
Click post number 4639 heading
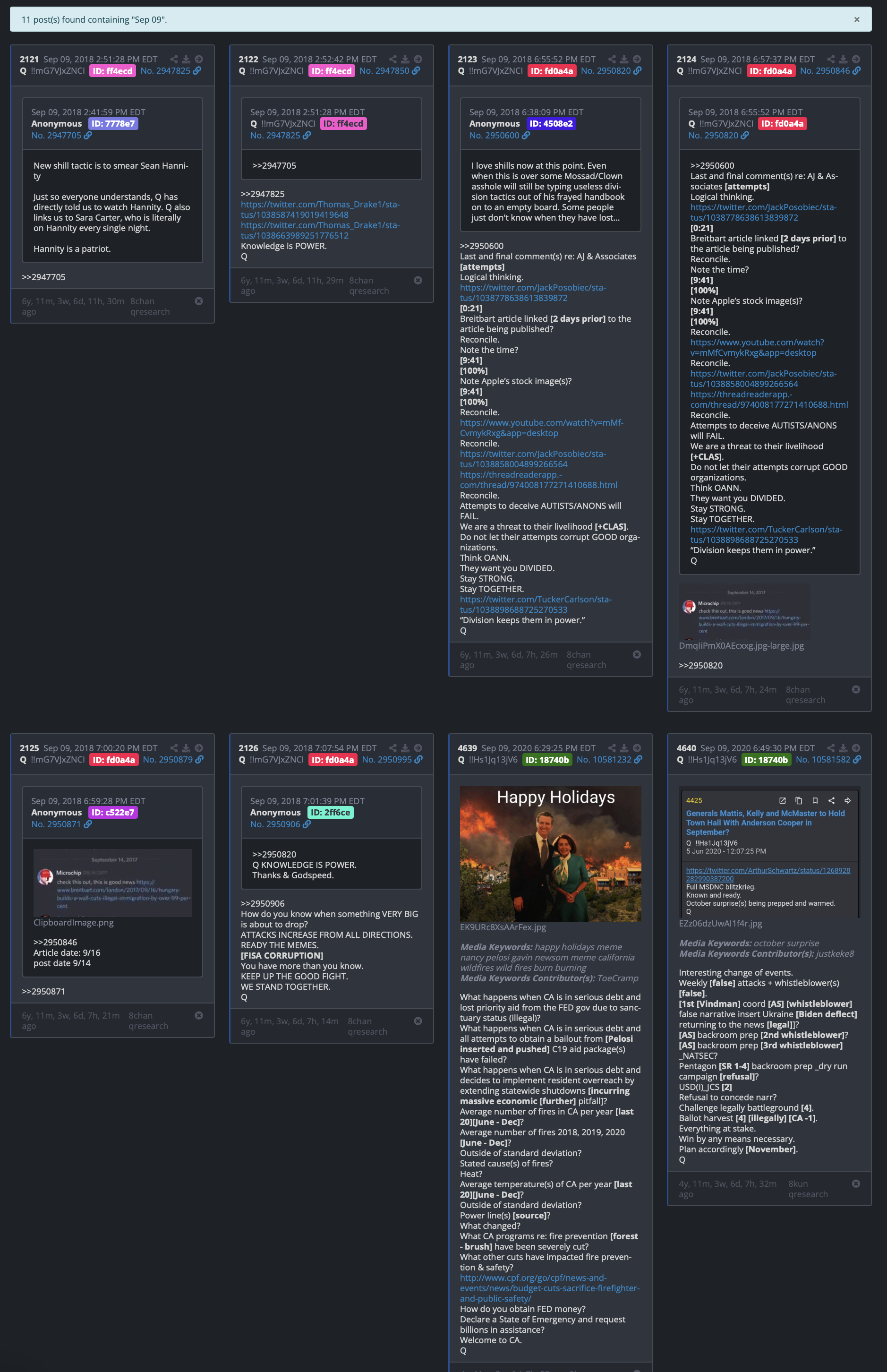(467, 748)
